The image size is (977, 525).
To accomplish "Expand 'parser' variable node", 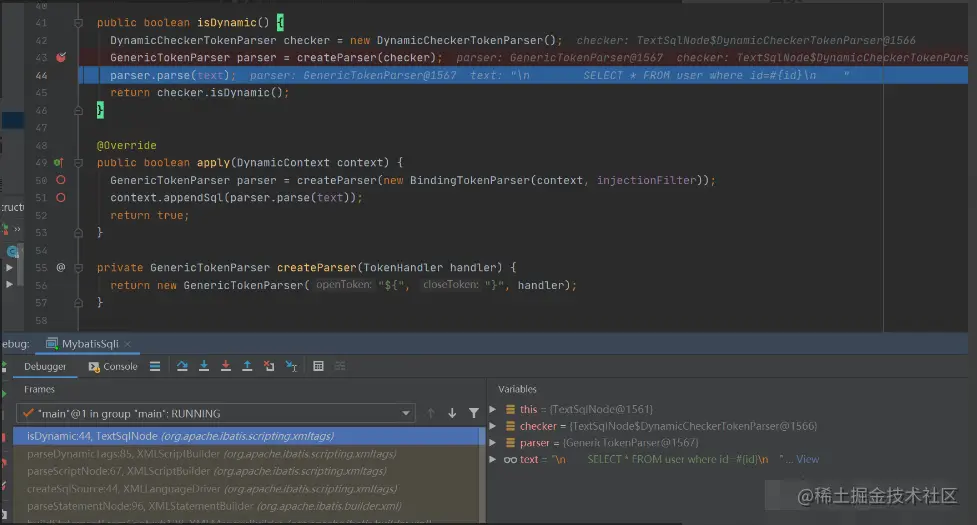I will click(493, 443).
